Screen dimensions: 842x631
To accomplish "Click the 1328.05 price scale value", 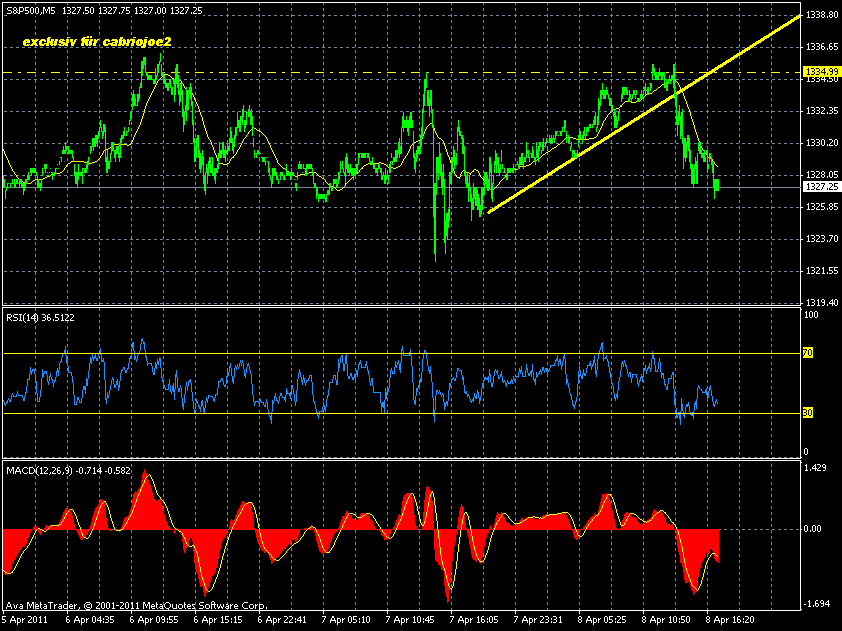I will [822, 175].
